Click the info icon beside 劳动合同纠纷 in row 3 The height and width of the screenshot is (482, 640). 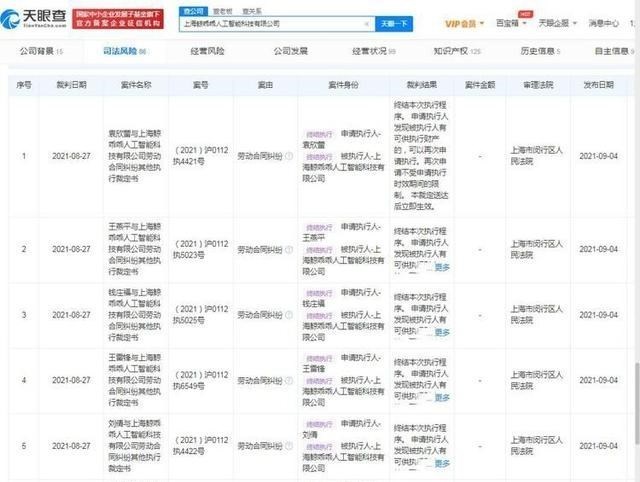pyautogui.click(x=289, y=315)
